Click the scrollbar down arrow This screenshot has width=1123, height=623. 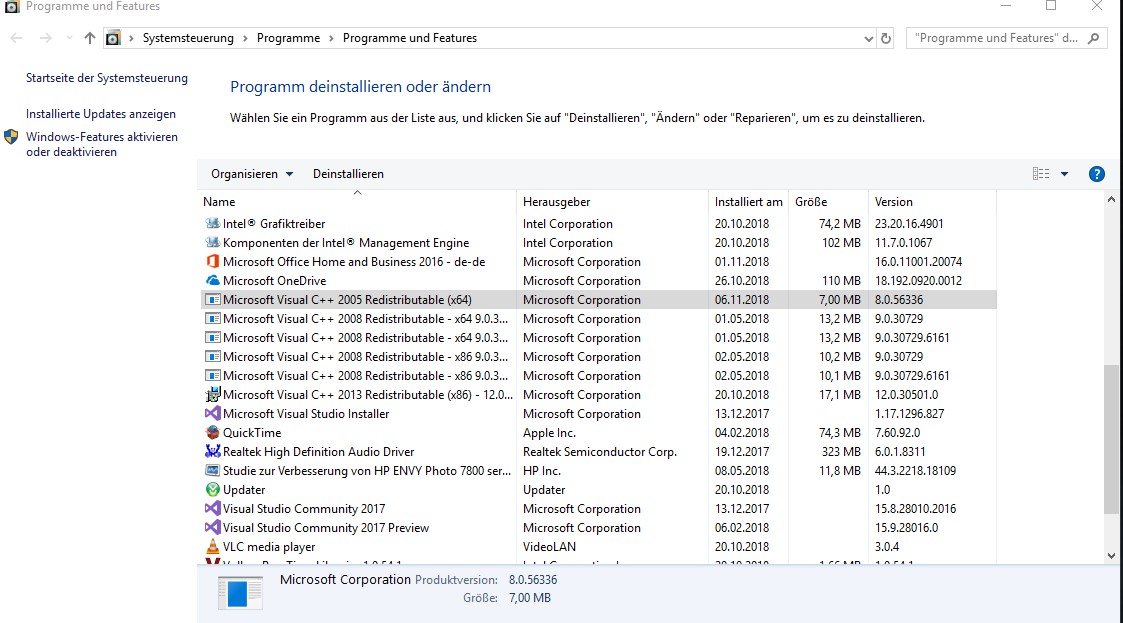pos(1111,556)
